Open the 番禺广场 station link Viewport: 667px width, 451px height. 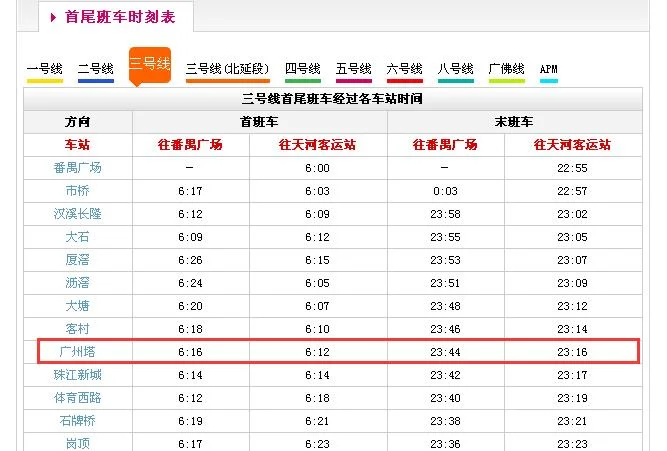tap(77, 168)
